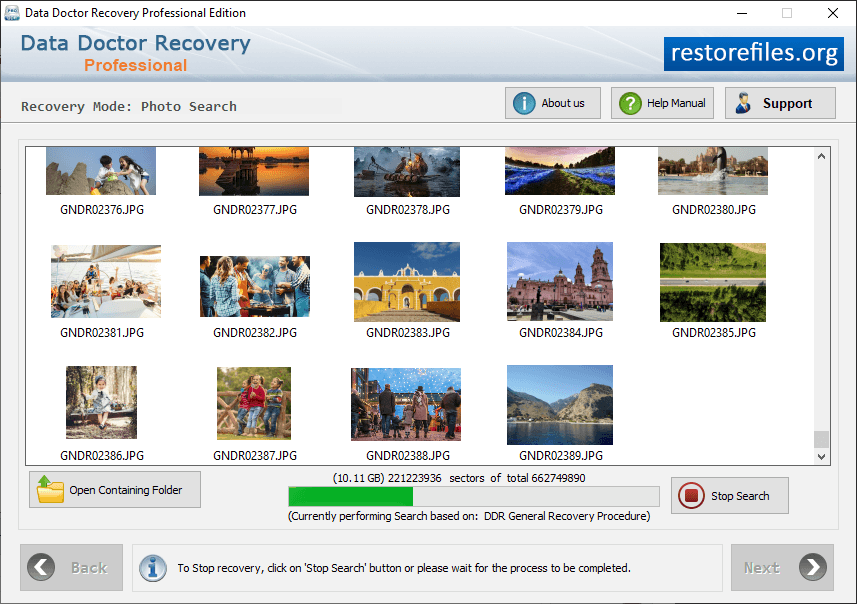Click the file name GNDR02388.JPG

[408, 456]
